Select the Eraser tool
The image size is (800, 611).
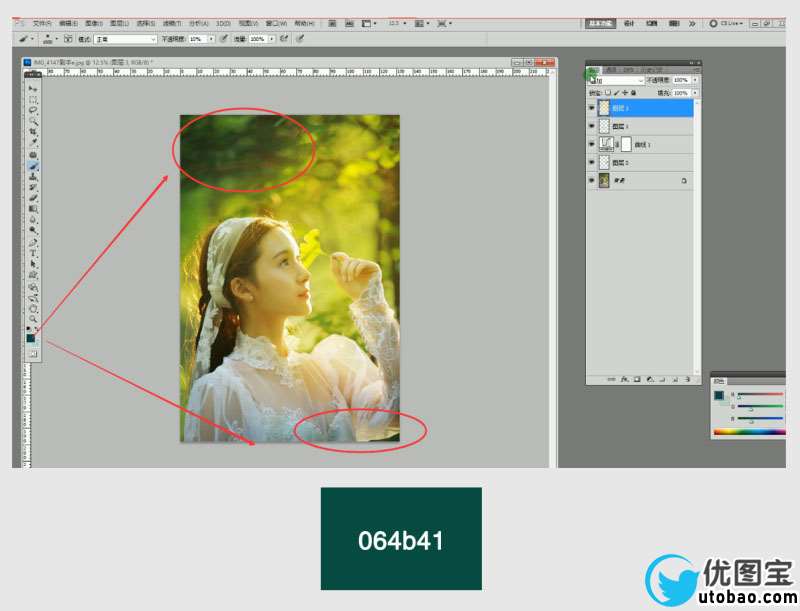point(33,198)
